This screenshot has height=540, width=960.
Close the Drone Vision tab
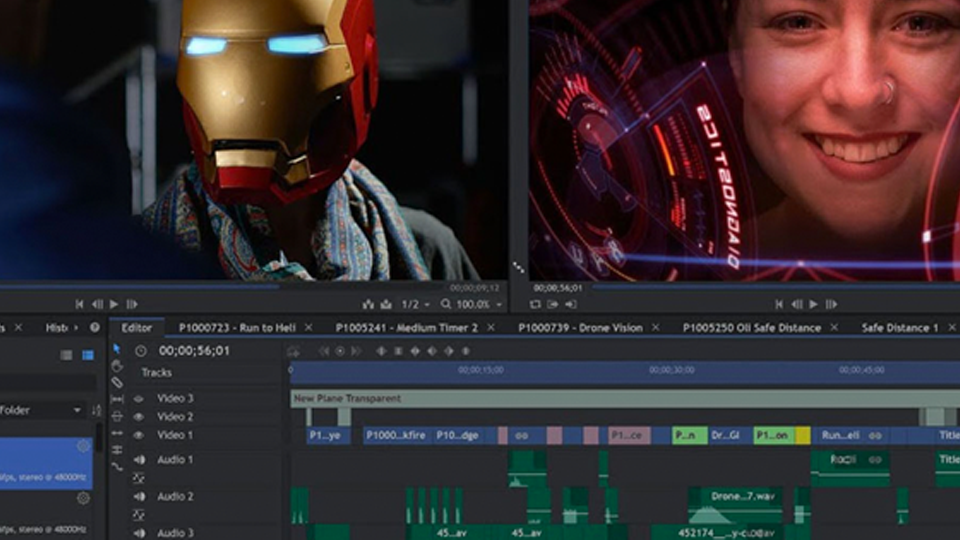(656, 328)
